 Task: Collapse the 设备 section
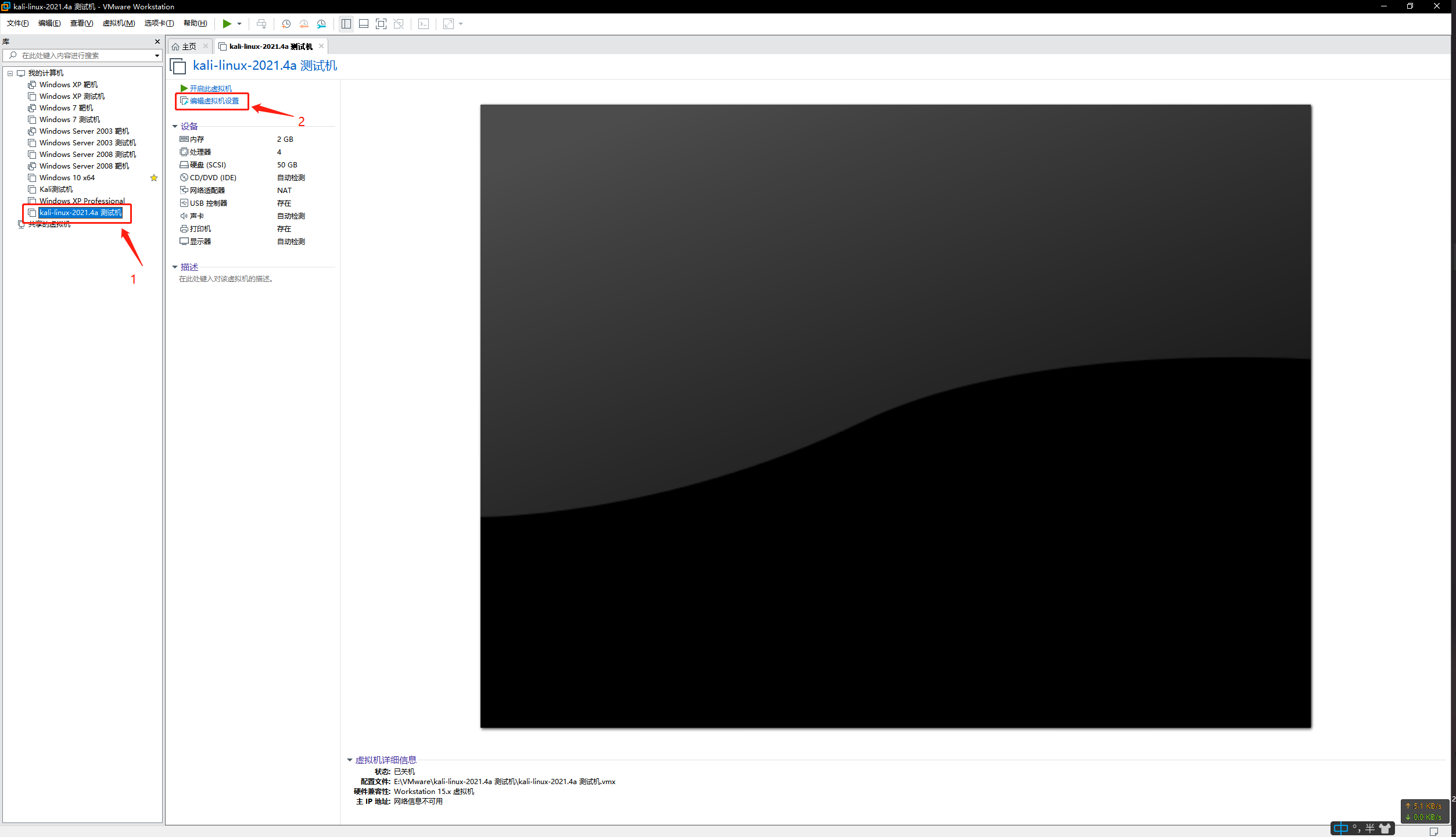[175, 126]
